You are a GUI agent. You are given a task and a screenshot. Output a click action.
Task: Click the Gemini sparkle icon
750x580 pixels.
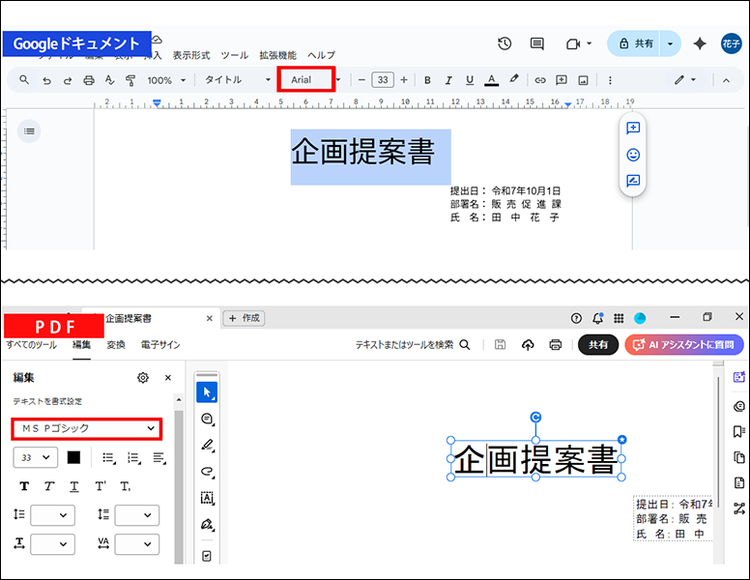700,44
